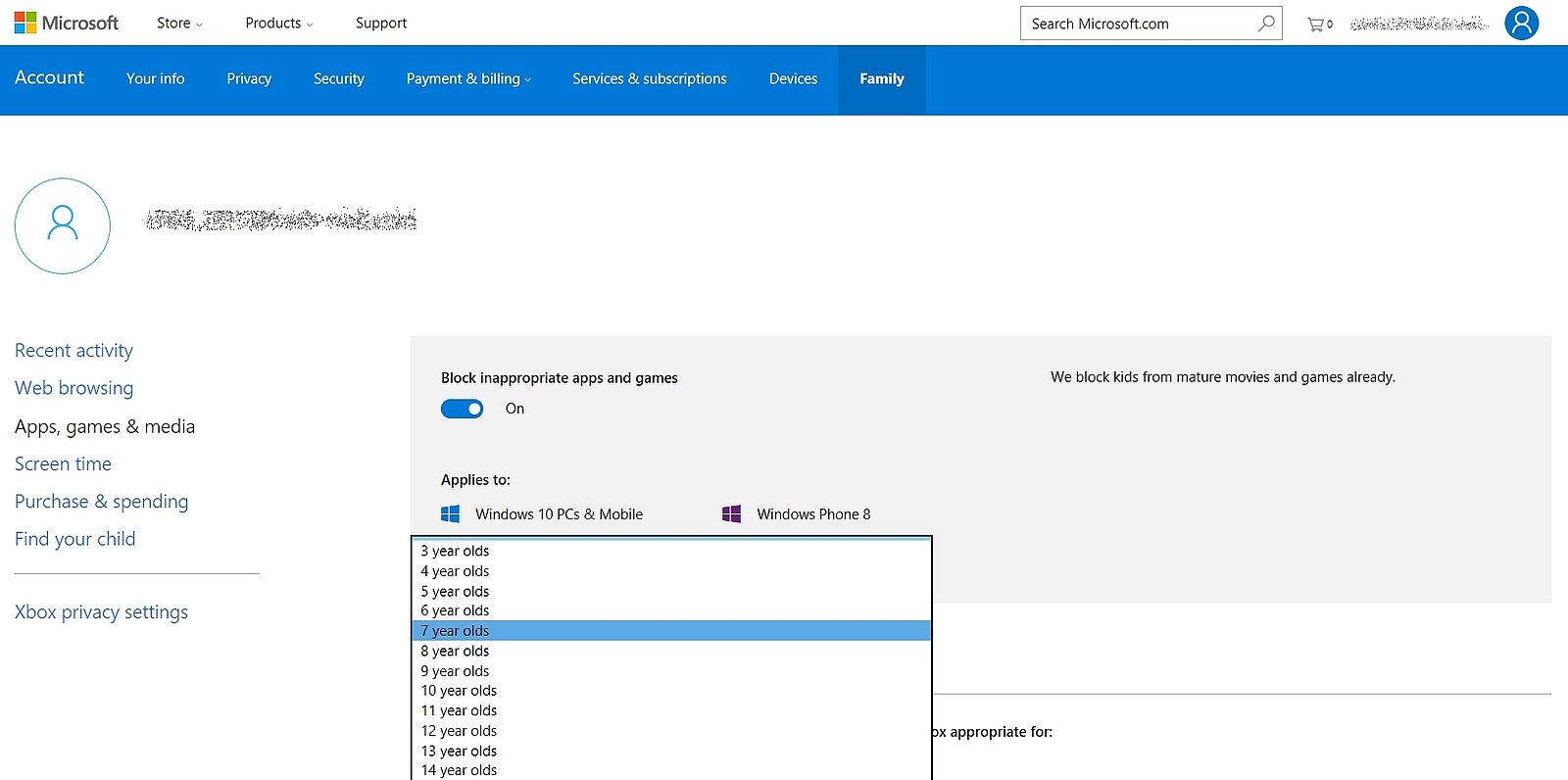The height and width of the screenshot is (780, 1568).
Task: Open Services & subscriptions tab
Action: [649, 78]
